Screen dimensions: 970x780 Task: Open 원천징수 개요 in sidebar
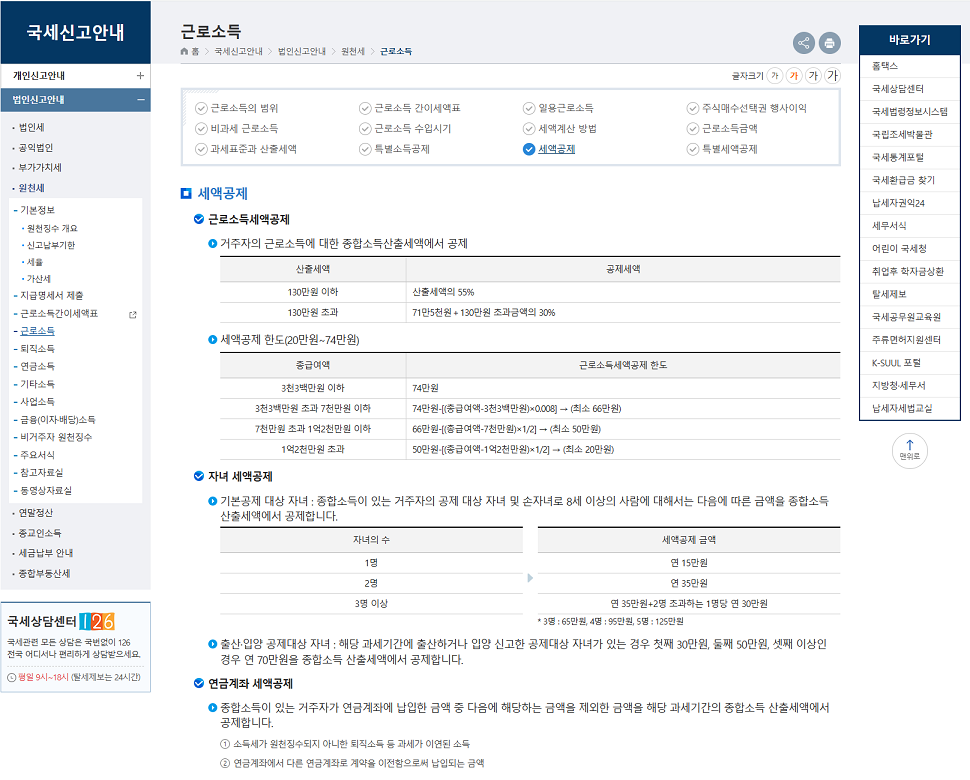click(x=51, y=228)
